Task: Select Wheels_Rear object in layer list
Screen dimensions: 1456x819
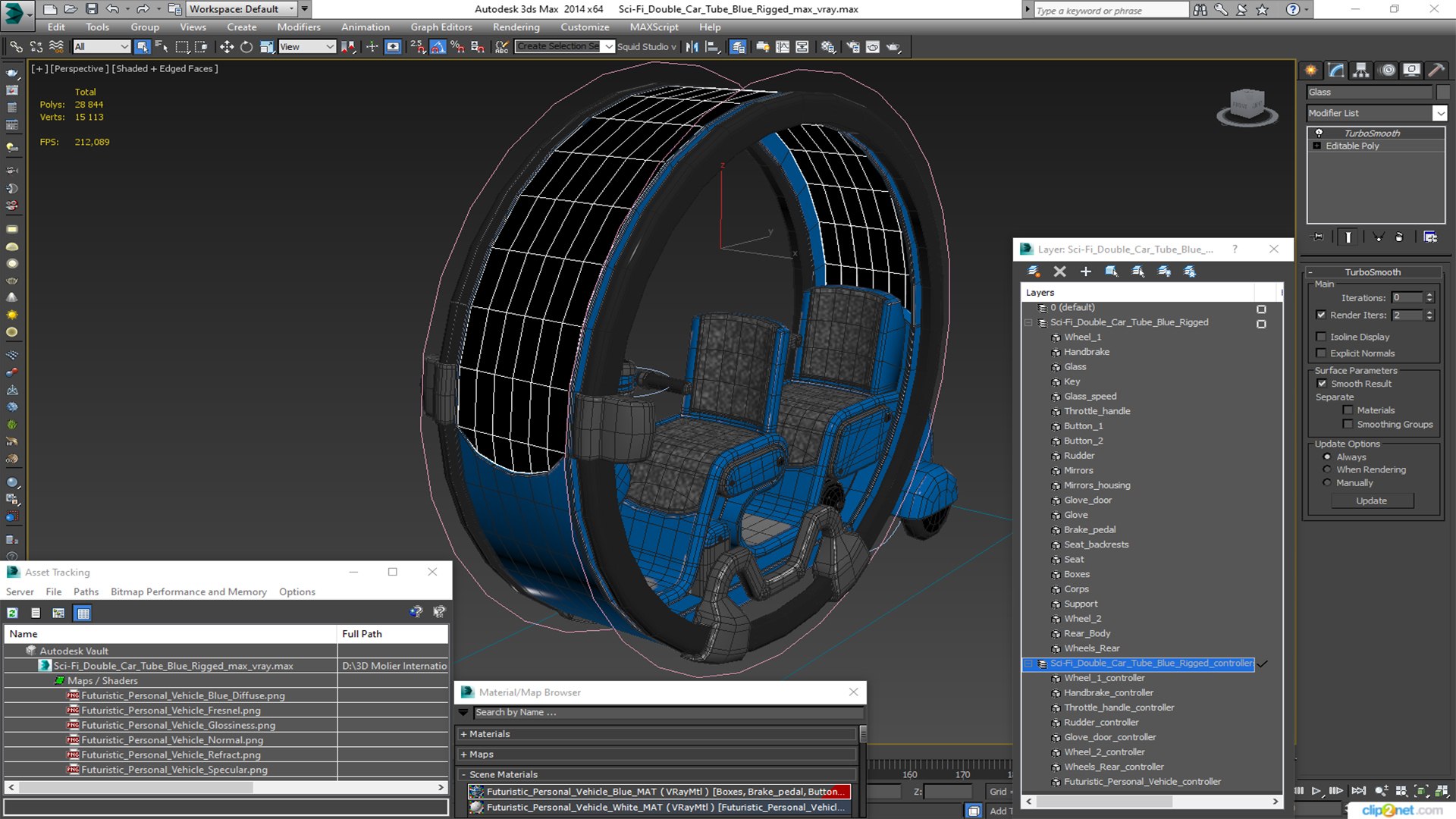Action: [x=1091, y=648]
